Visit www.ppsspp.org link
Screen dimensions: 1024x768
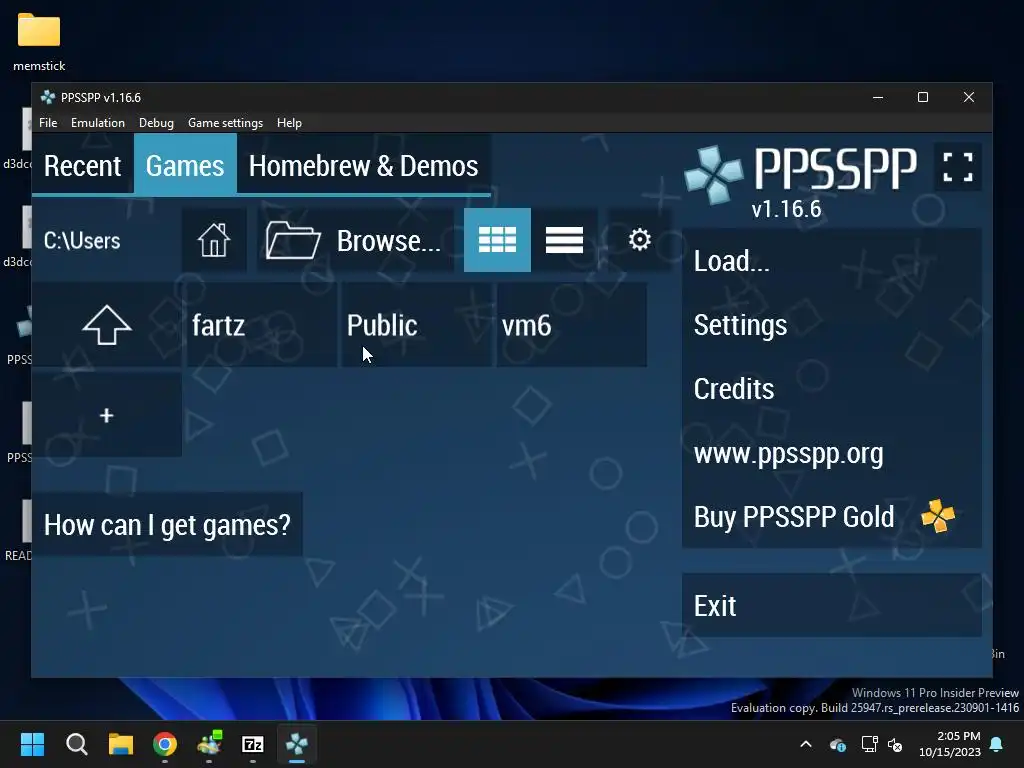[831, 453]
